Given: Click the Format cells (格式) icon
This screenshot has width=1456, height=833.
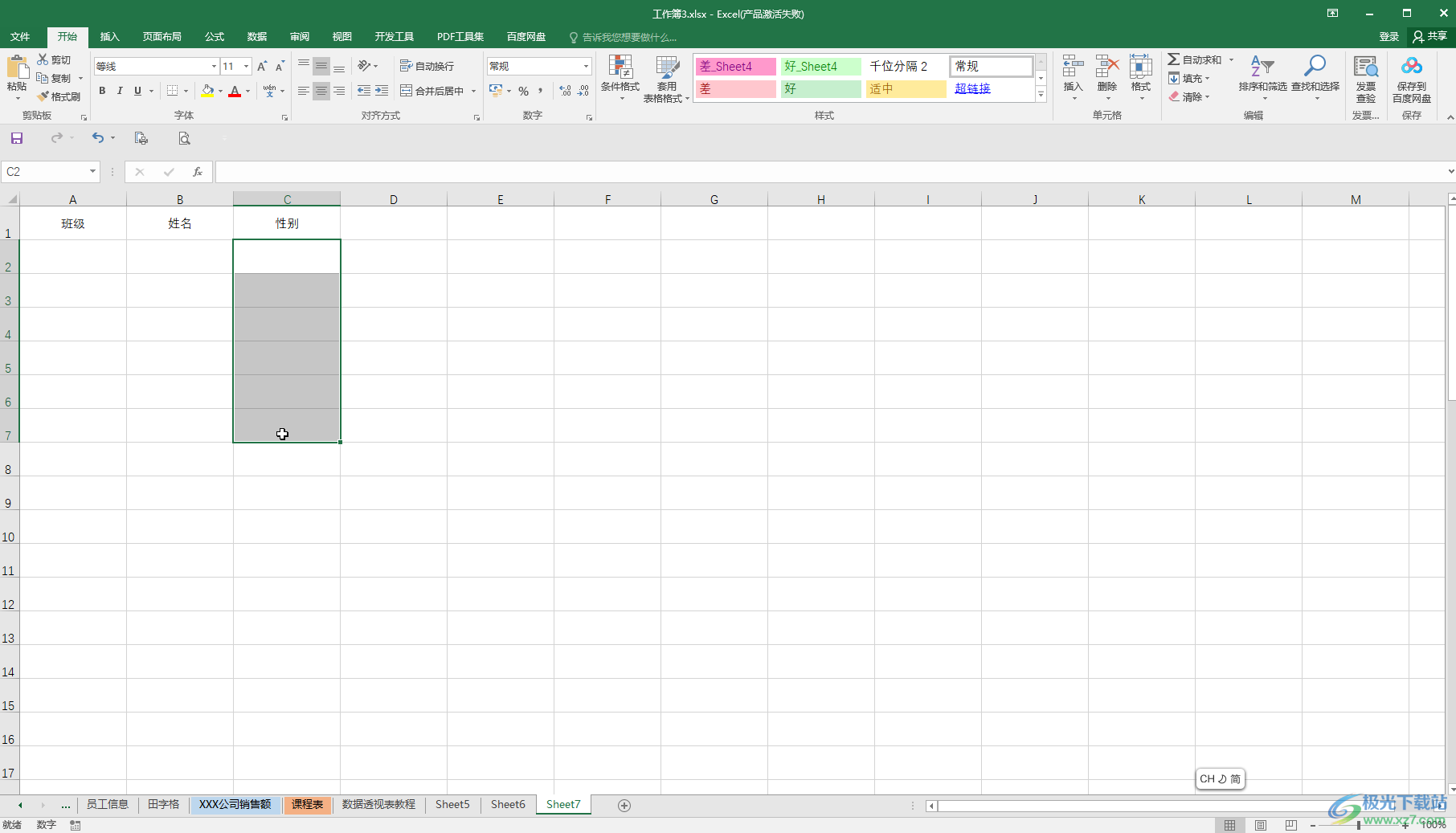Looking at the screenshot, I should click(x=1141, y=67).
